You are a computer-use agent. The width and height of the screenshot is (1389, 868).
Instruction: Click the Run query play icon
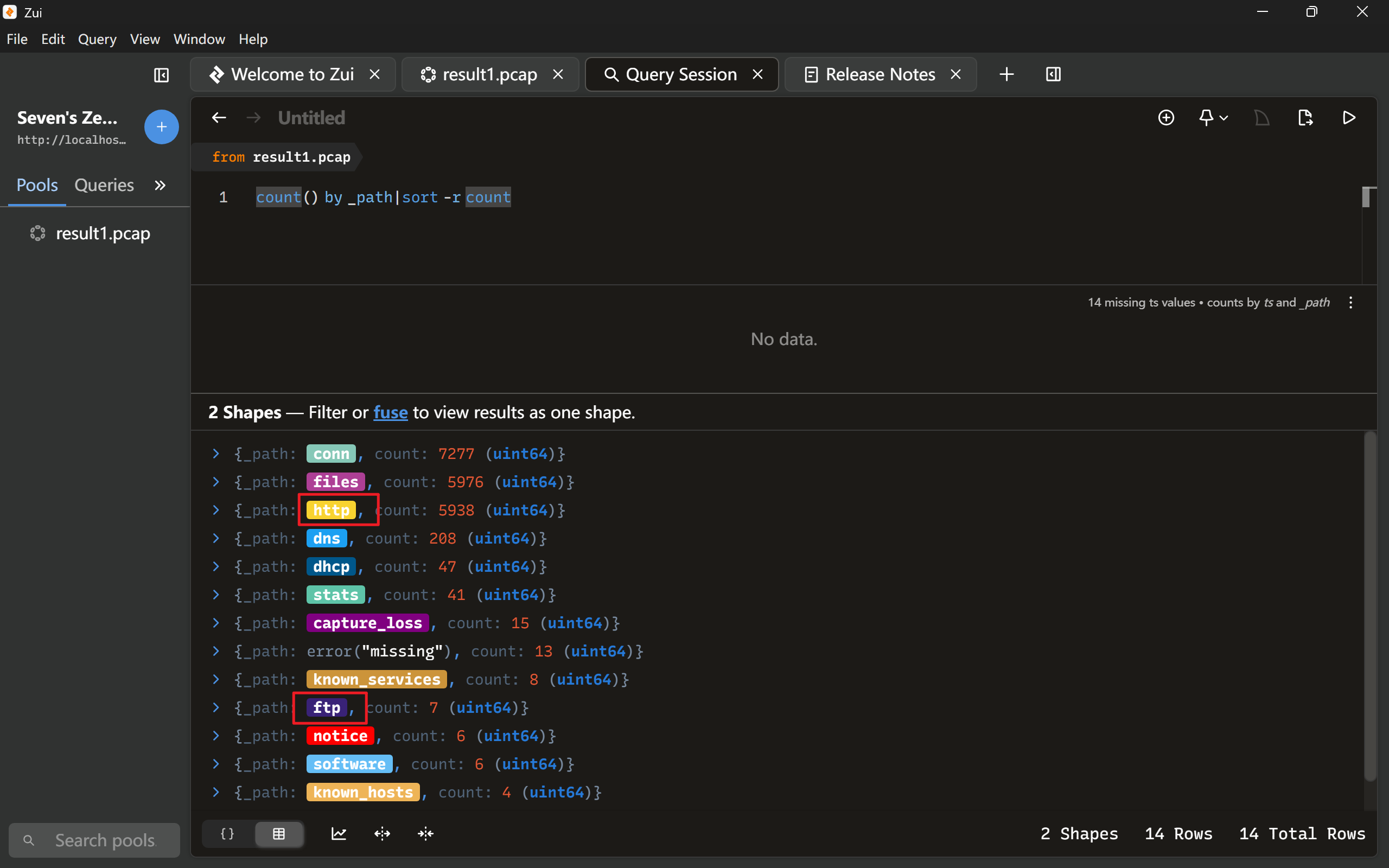(1349, 118)
